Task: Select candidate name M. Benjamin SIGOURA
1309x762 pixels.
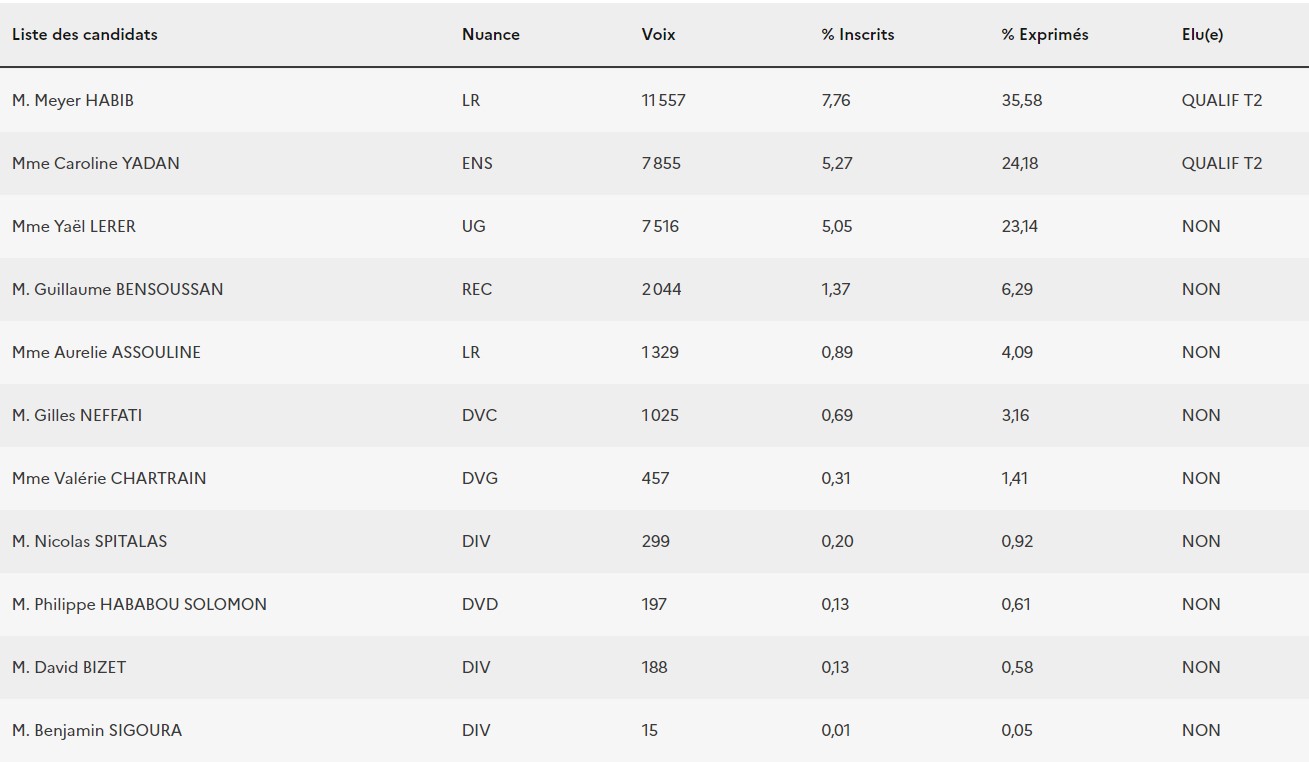Action: click(x=97, y=730)
